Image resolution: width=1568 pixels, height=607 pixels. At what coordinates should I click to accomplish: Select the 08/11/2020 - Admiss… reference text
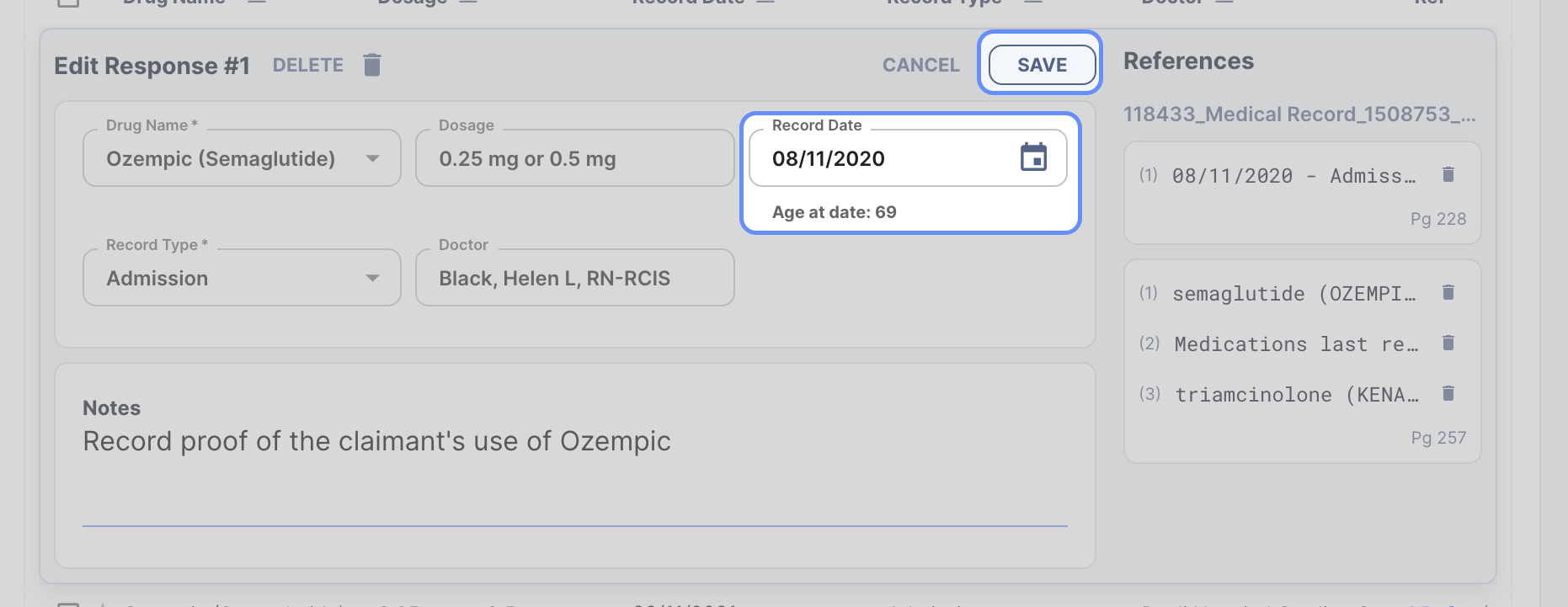1293,176
